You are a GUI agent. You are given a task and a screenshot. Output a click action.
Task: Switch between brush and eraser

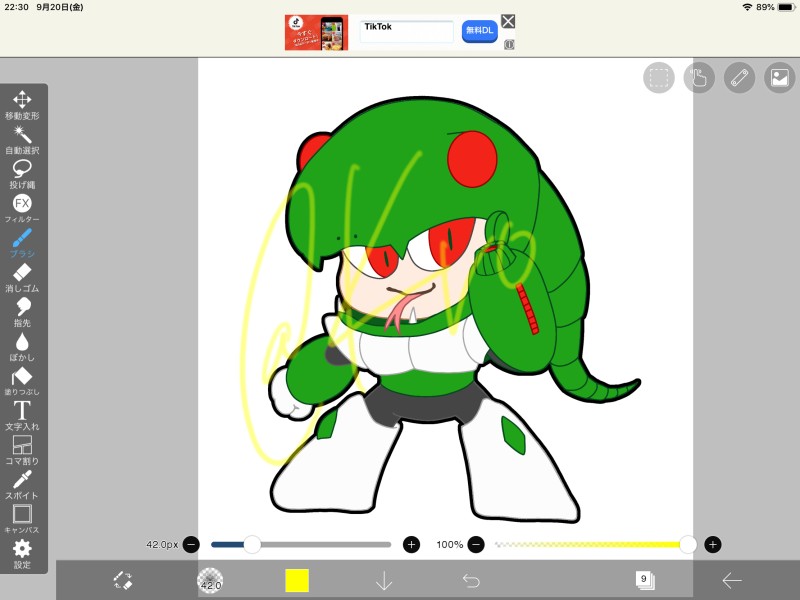click(123, 581)
